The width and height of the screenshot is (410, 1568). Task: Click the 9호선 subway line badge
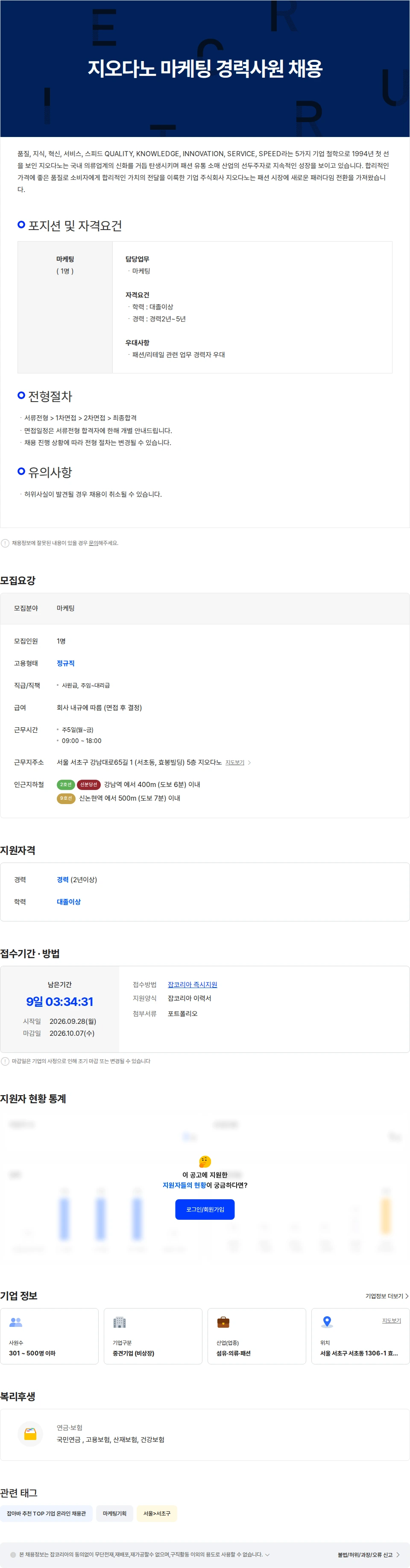pyautogui.click(x=66, y=798)
